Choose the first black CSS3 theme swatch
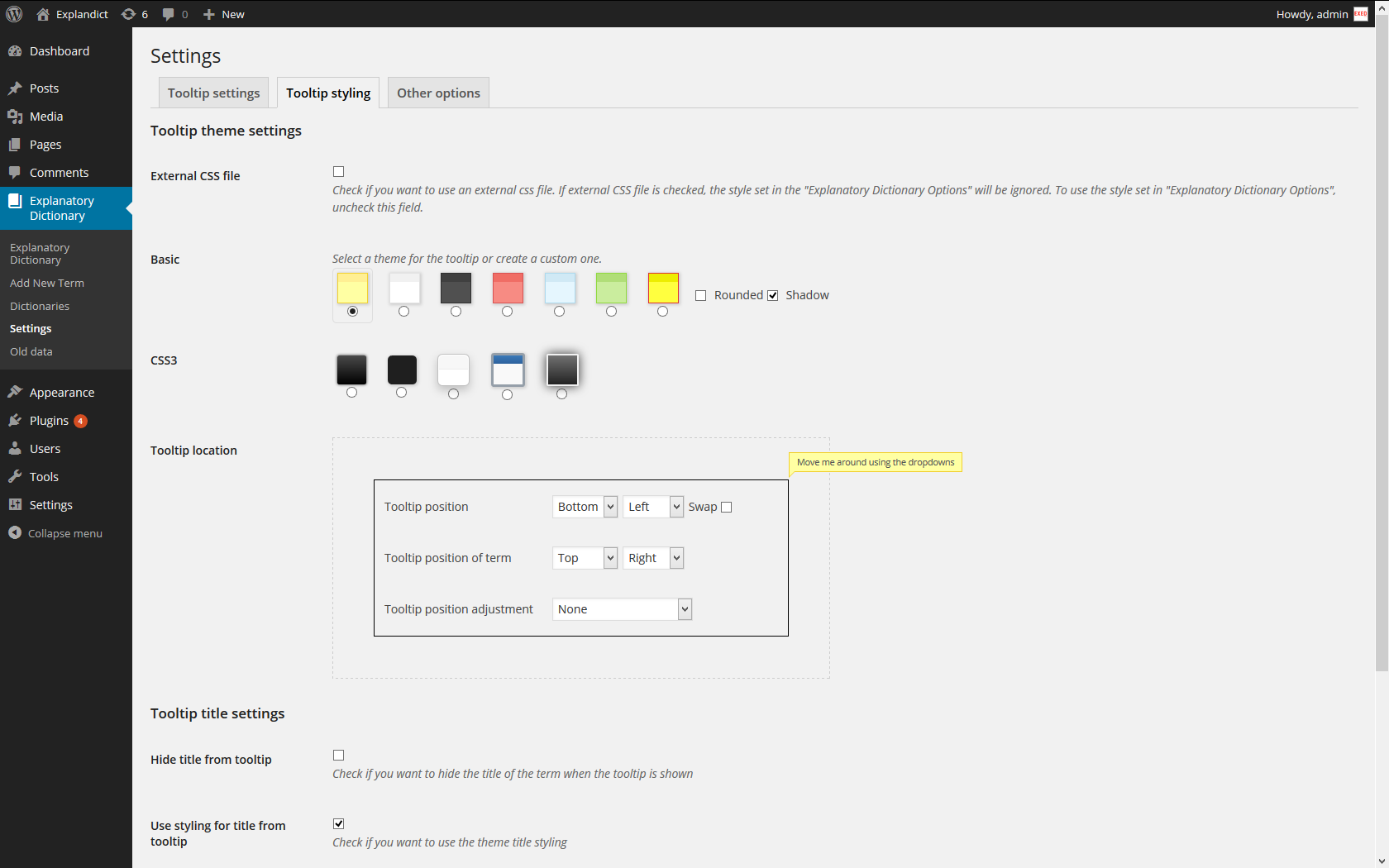Image resolution: width=1389 pixels, height=868 pixels. click(x=351, y=370)
